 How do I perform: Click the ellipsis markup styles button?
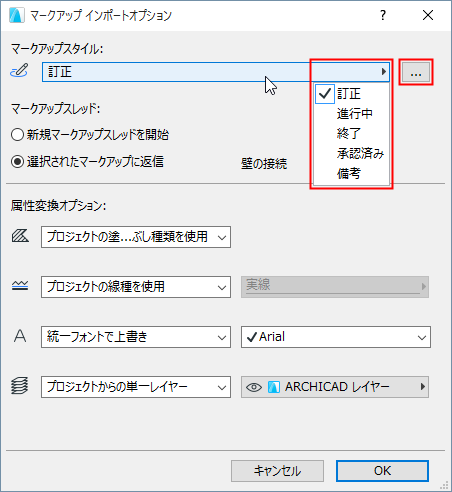tap(416, 72)
